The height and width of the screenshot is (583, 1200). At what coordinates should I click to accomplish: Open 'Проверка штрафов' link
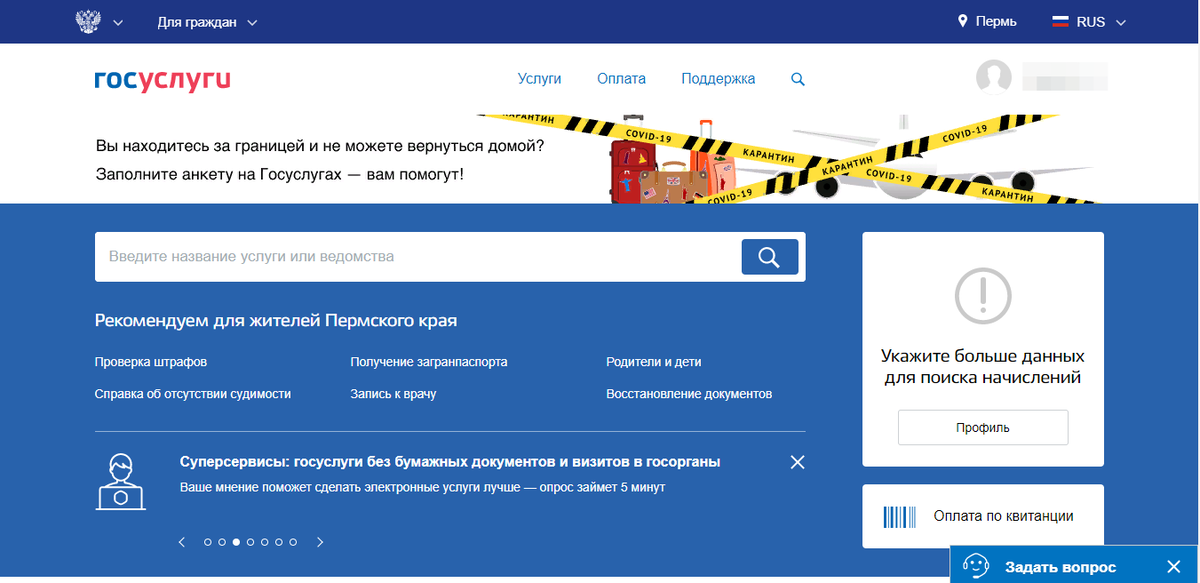coord(151,362)
